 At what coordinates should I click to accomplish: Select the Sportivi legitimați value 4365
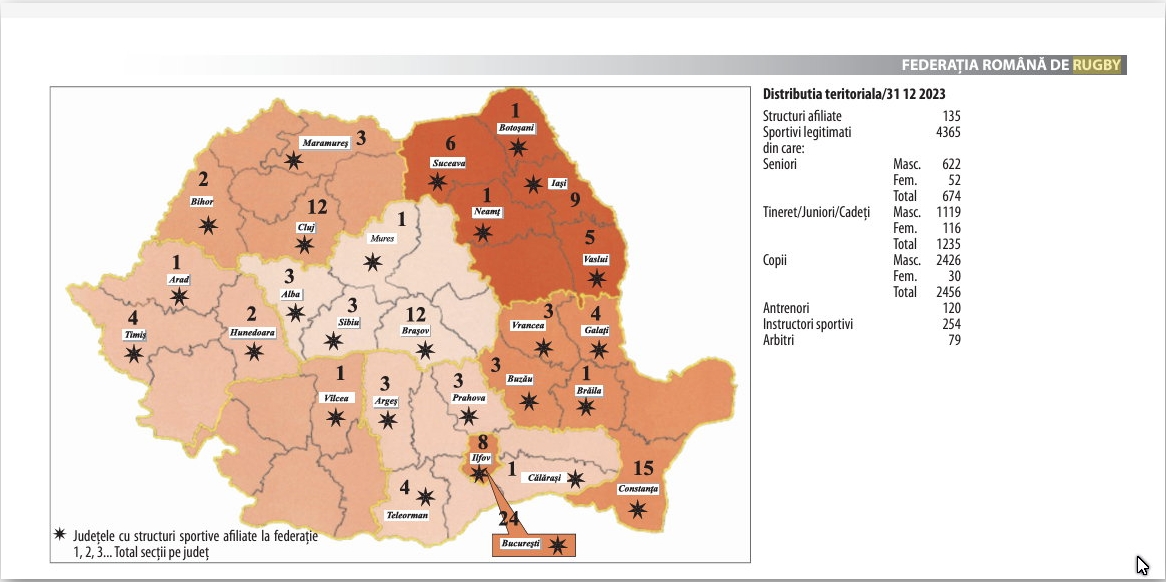pos(944,131)
